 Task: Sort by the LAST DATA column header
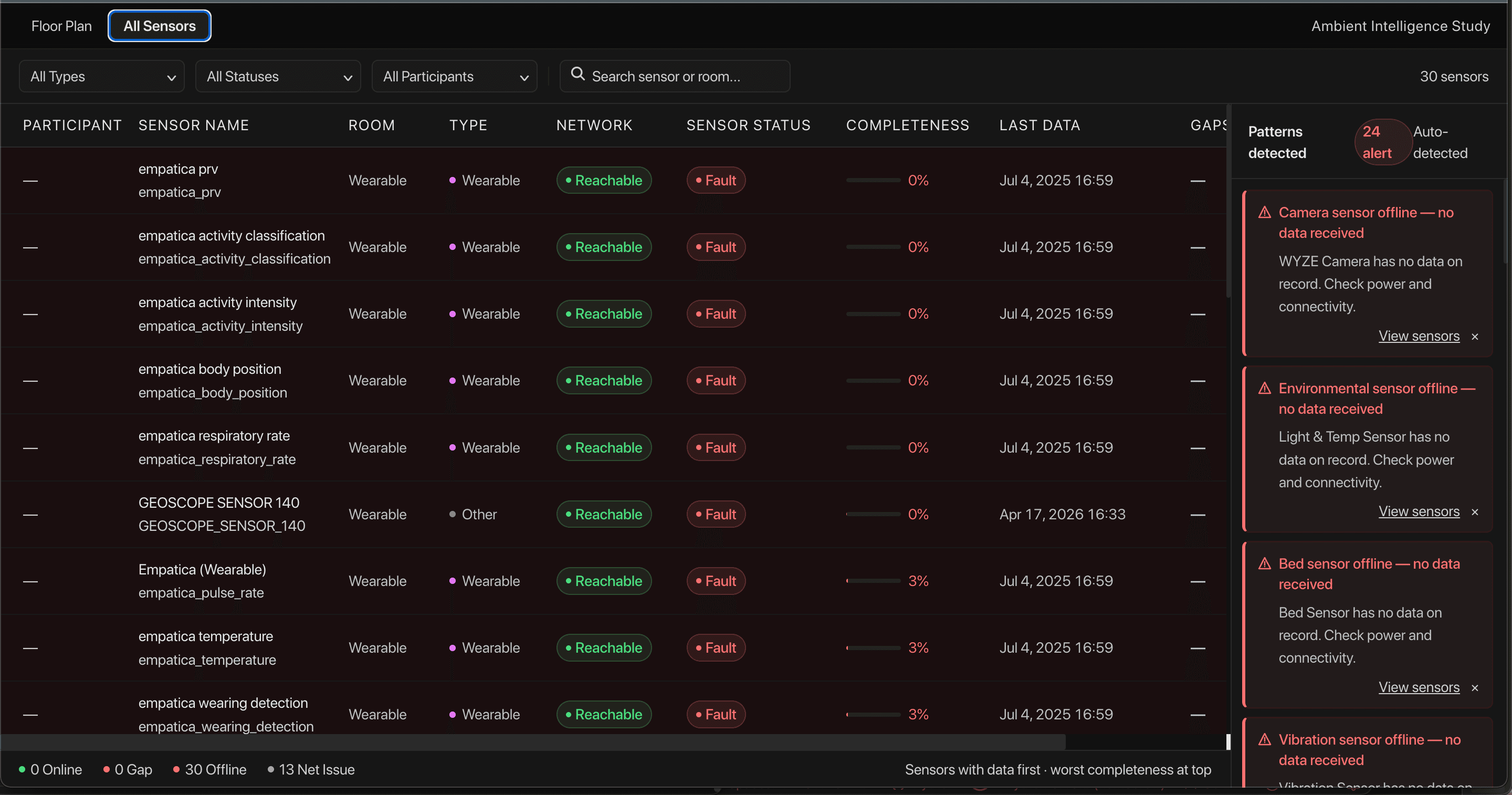1040,125
